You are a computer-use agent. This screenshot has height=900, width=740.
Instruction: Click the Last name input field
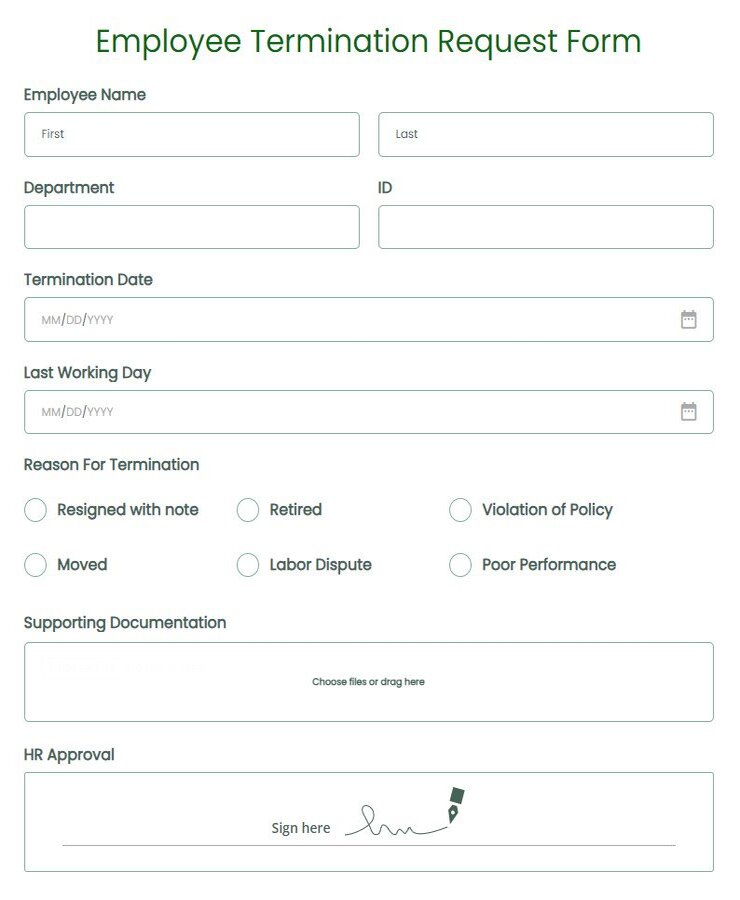546,134
